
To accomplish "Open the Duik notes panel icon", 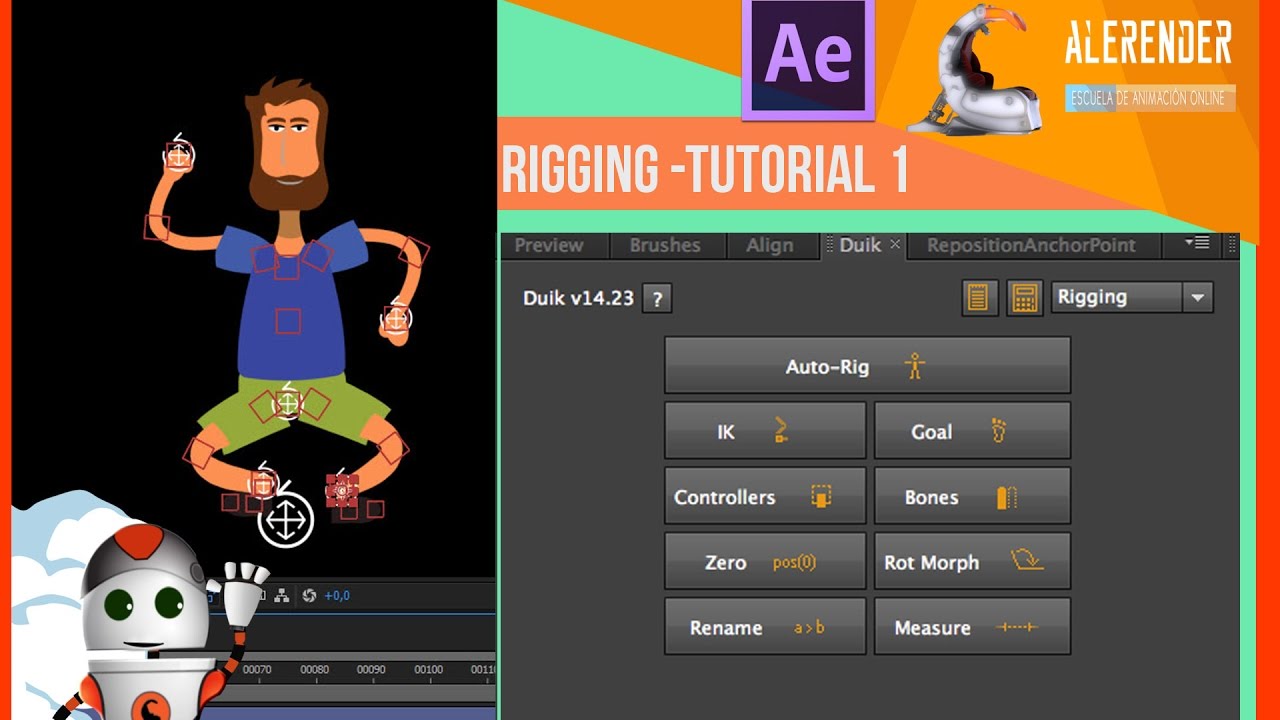I will click(x=978, y=297).
